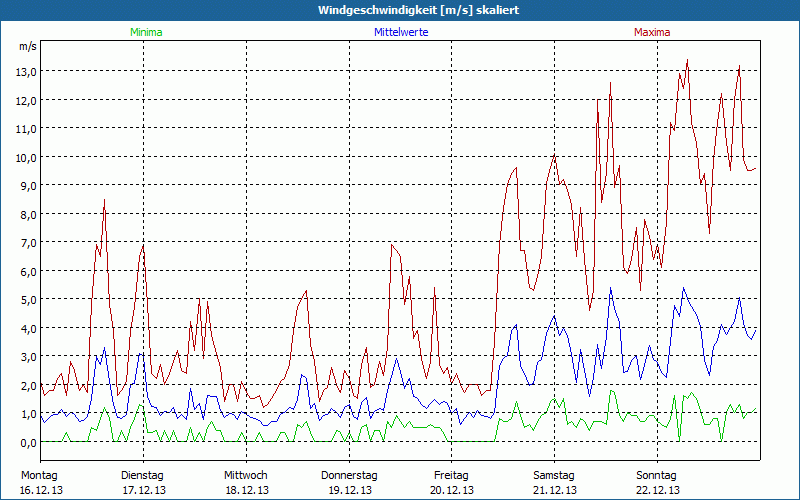This screenshot has width=800, height=500.
Task: Click the 13,0 y-axis value
Action: 26,72
